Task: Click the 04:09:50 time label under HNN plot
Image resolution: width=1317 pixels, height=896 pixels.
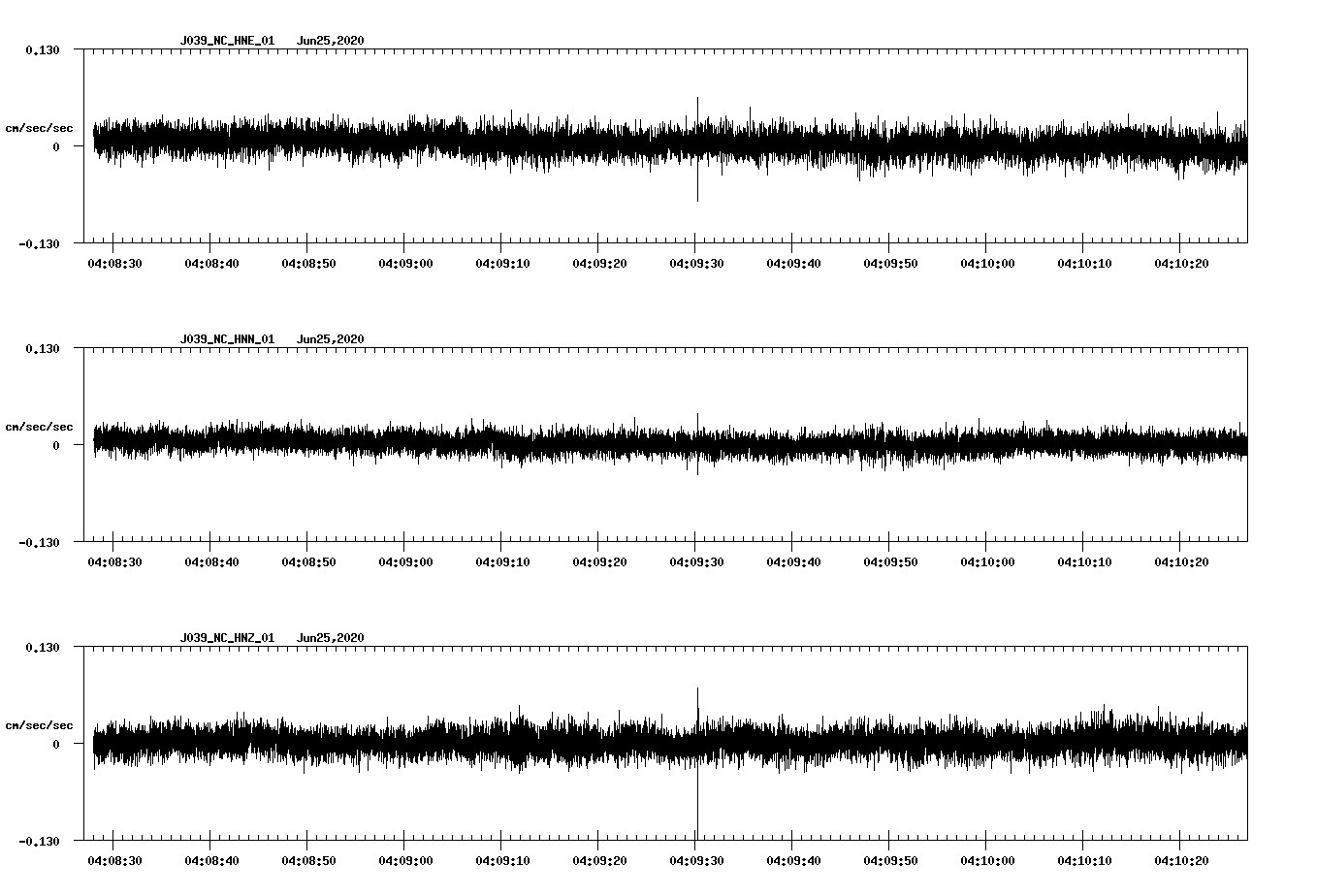Action: [890, 561]
